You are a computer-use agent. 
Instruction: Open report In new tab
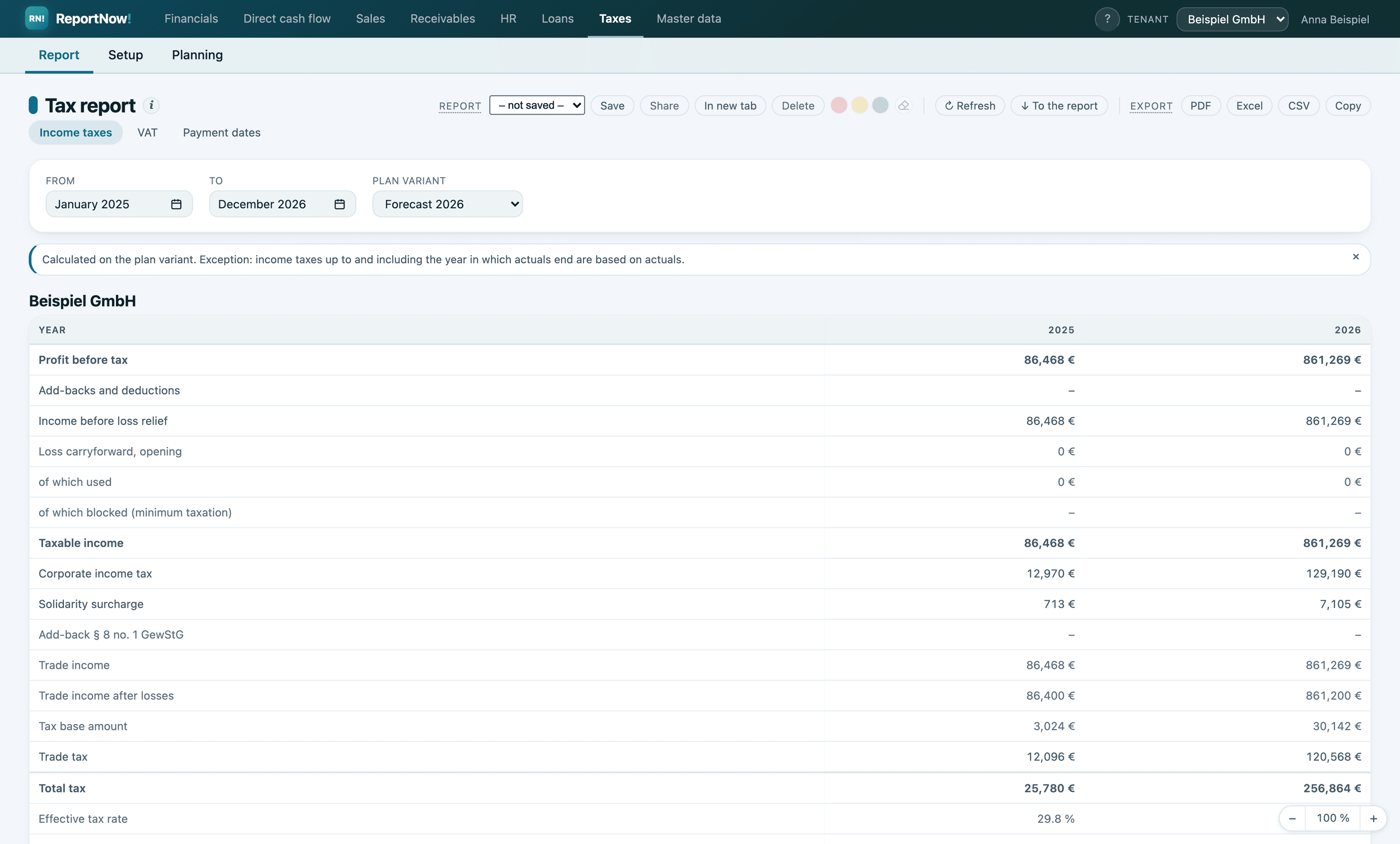[730, 106]
